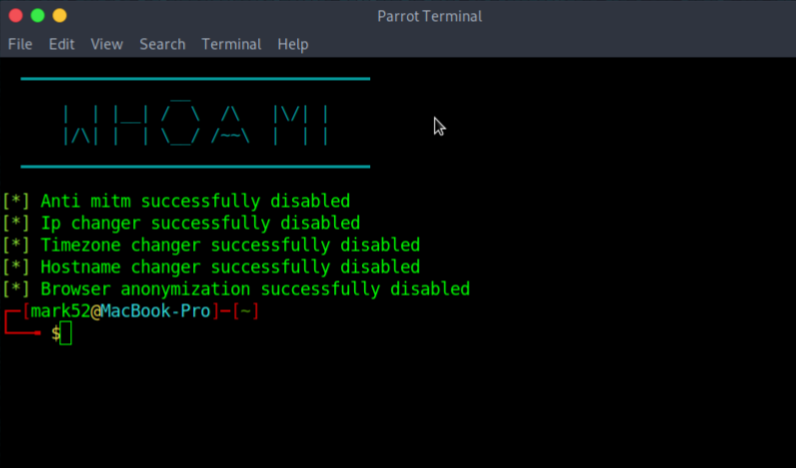Image resolution: width=796 pixels, height=468 pixels.
Task: Click the WHOAMI ASCII art banner
Action: pyautogui.click(x=195, y=123)
